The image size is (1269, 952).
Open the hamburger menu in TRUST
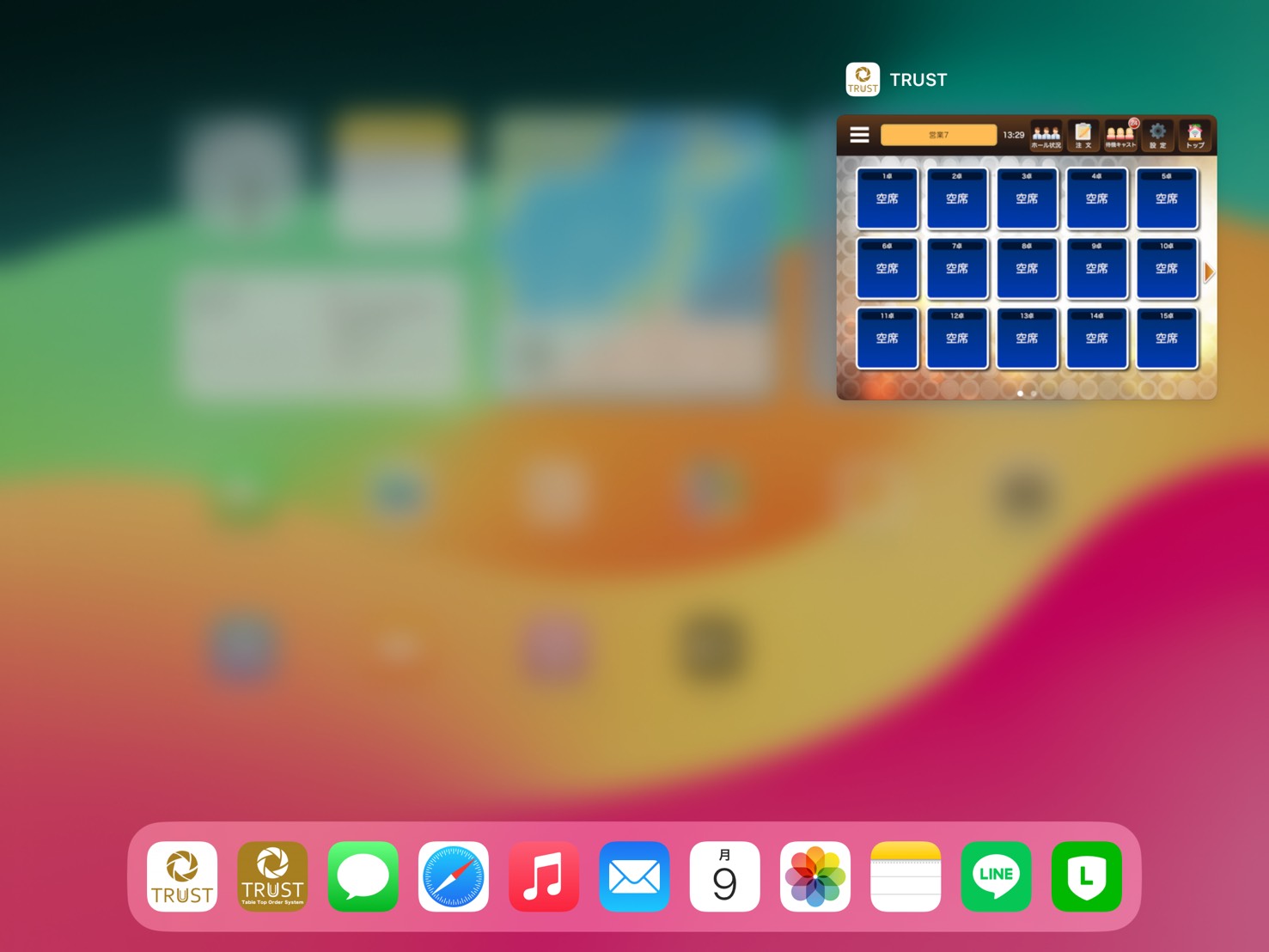click(859, 135)
